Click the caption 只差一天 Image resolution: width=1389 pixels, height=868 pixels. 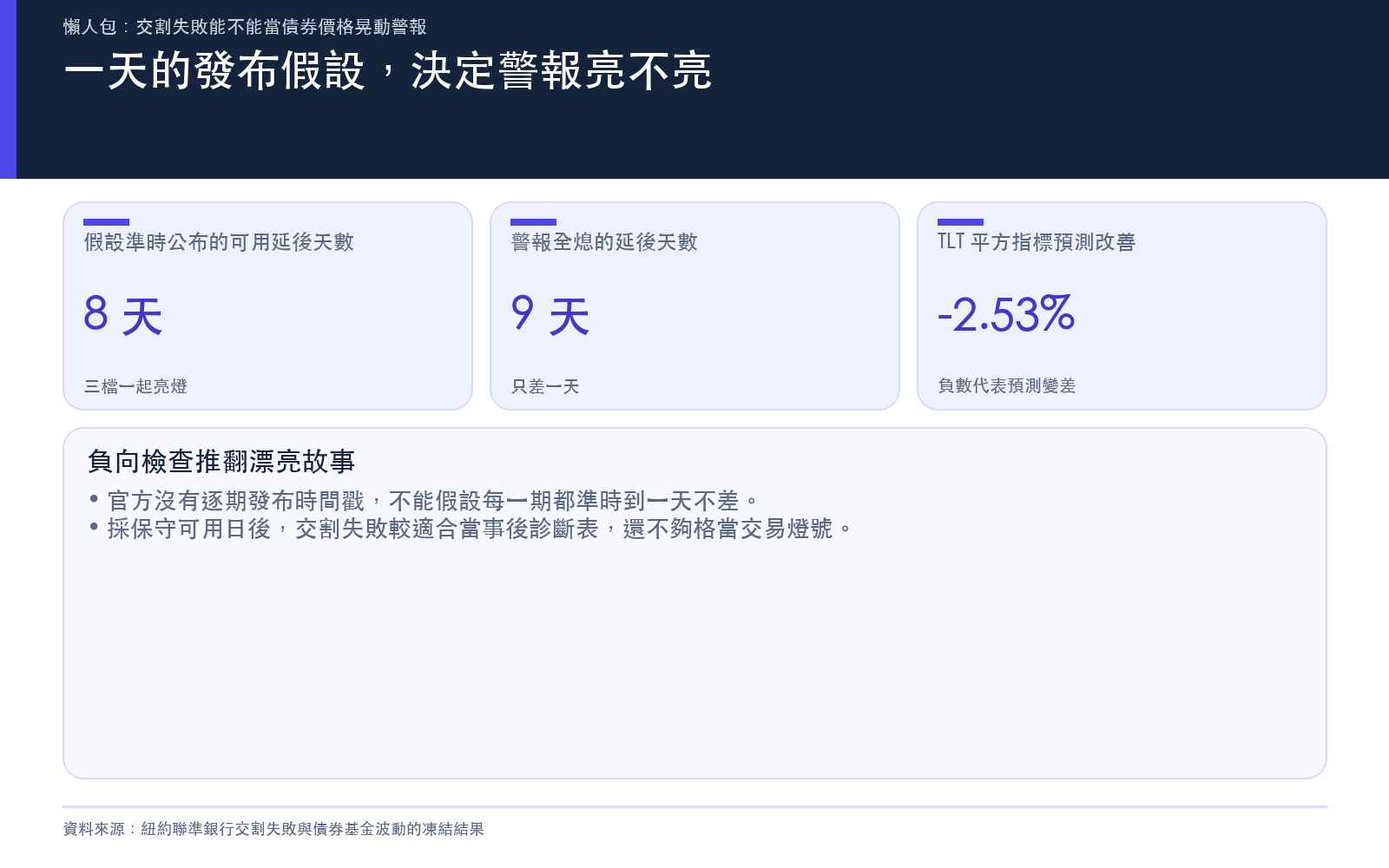(545, 386)
